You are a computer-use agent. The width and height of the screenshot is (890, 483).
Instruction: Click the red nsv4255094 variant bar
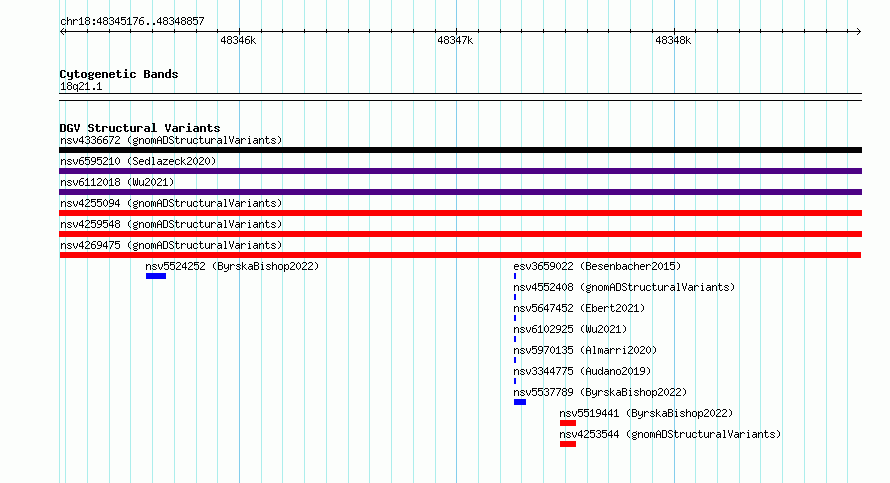(460, 213)
